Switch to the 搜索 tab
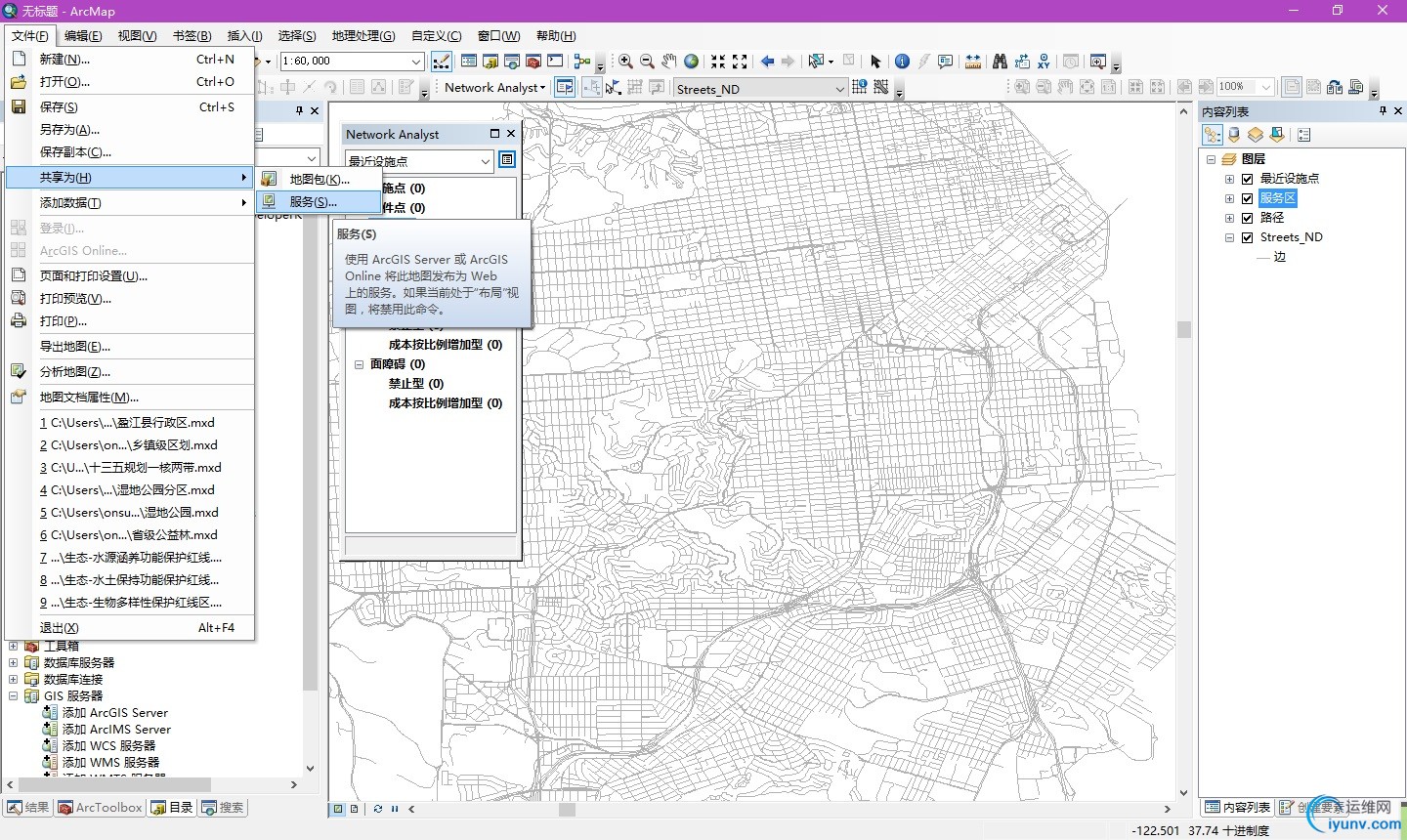The width and height of the screenshot is (1407, 840). (x=223, y=808)
